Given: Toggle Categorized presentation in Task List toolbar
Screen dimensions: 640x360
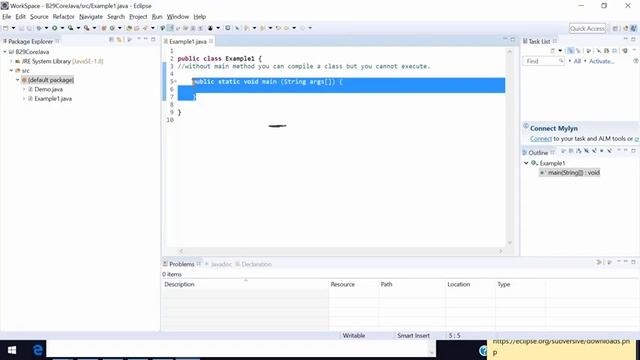Looking at the screenshot, I should pos(570,51).
